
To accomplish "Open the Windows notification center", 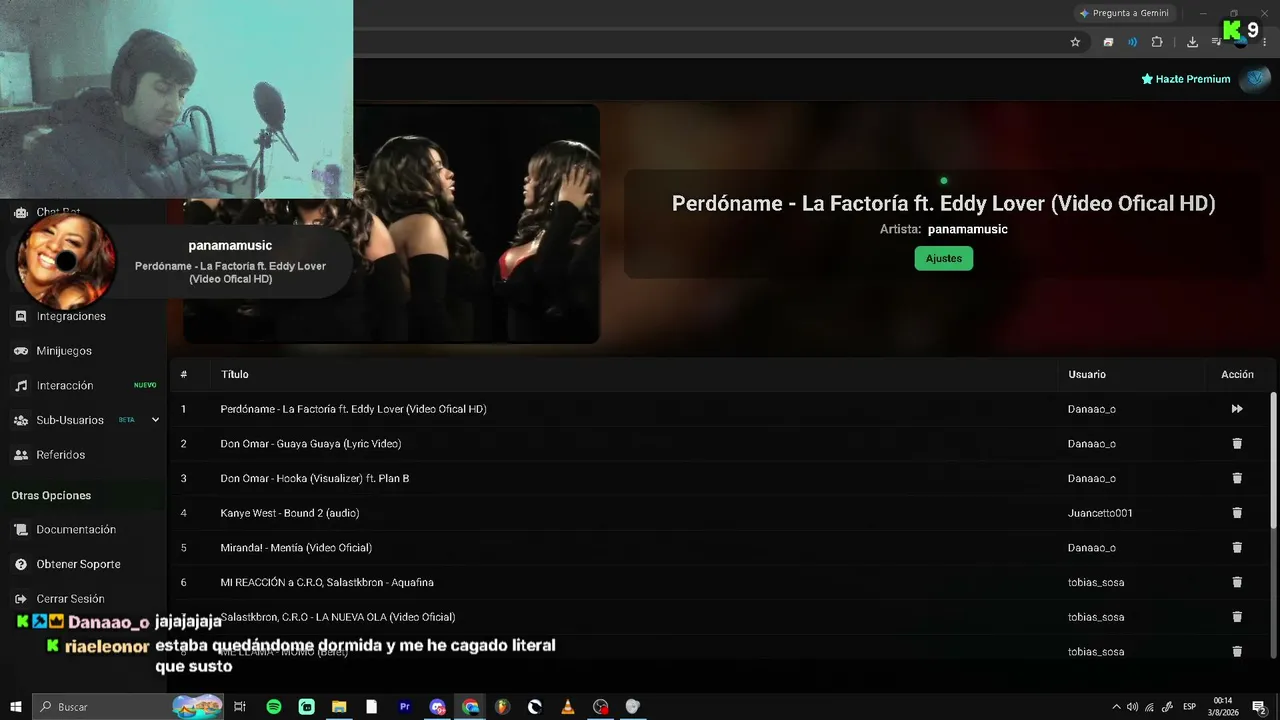I will coord(1259,707).
